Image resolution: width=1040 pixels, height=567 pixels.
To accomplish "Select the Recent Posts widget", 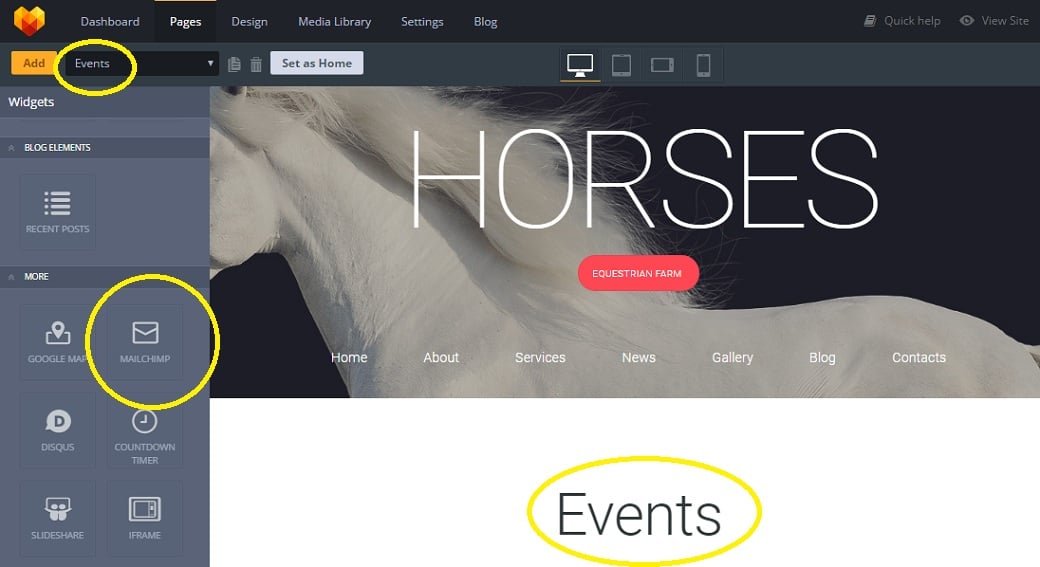I will [57, 212].
